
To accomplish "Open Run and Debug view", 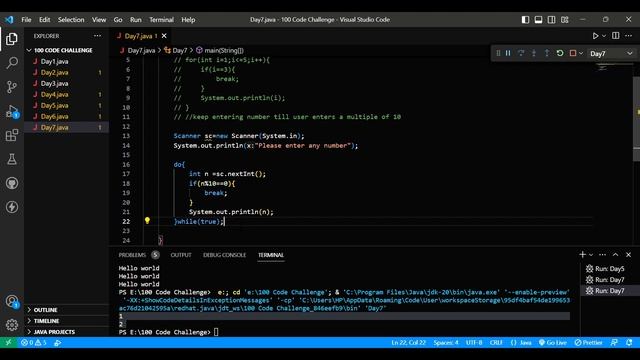I will [12, 111].
